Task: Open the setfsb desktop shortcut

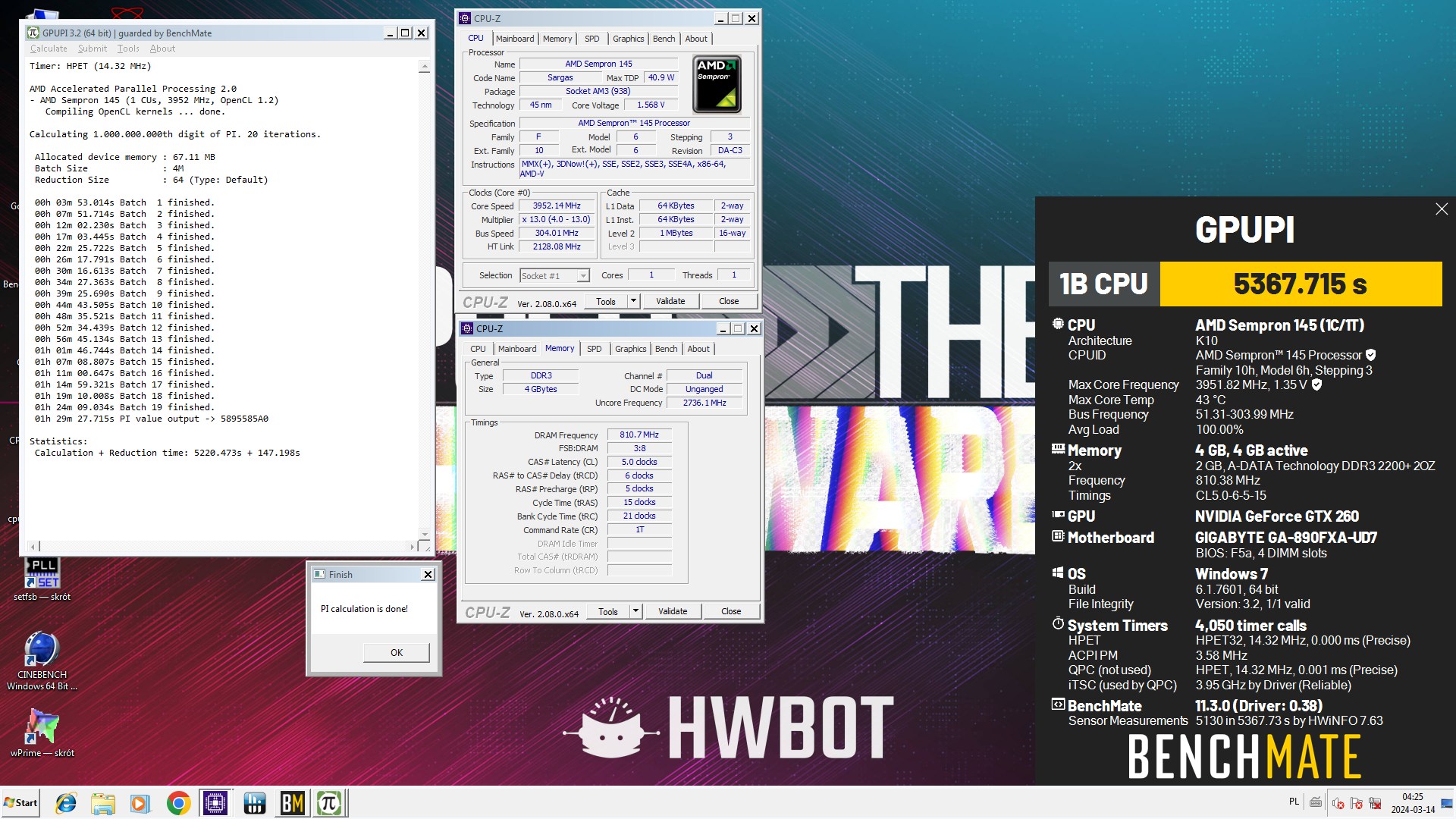Action: click(x=42, y=579)
